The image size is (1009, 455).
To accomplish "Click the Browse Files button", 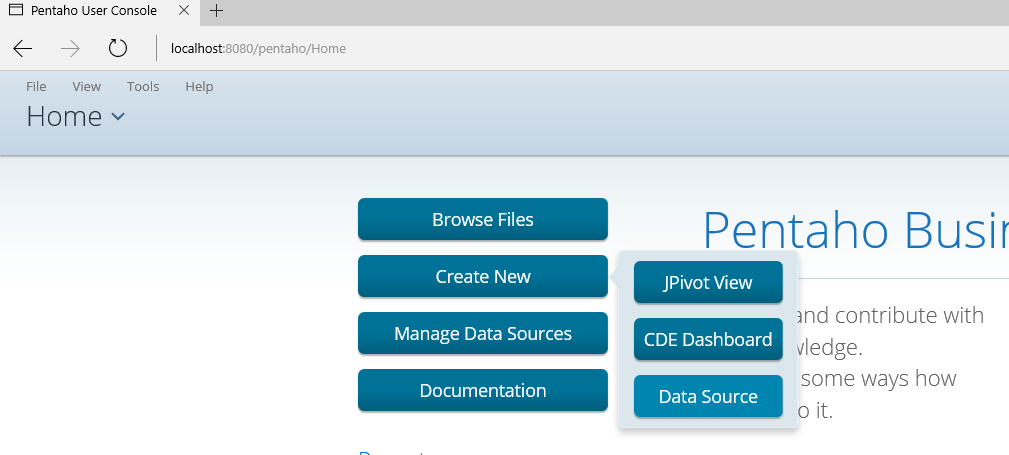I will (483, 219).
